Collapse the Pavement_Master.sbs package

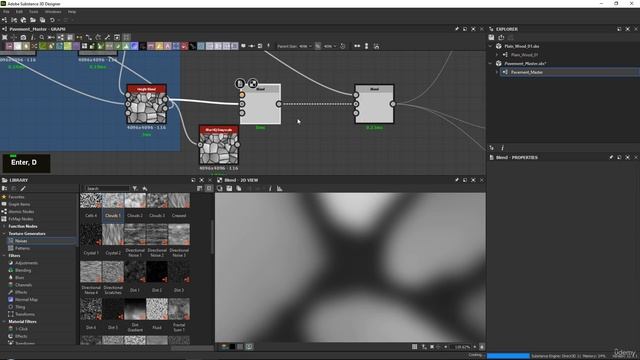(491, 63)
